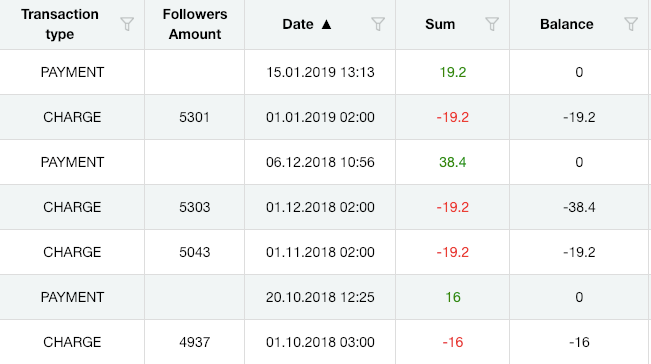Select the PAYMENT row dated 15.01.2019

pyautogui.click(x=326, y=72)
